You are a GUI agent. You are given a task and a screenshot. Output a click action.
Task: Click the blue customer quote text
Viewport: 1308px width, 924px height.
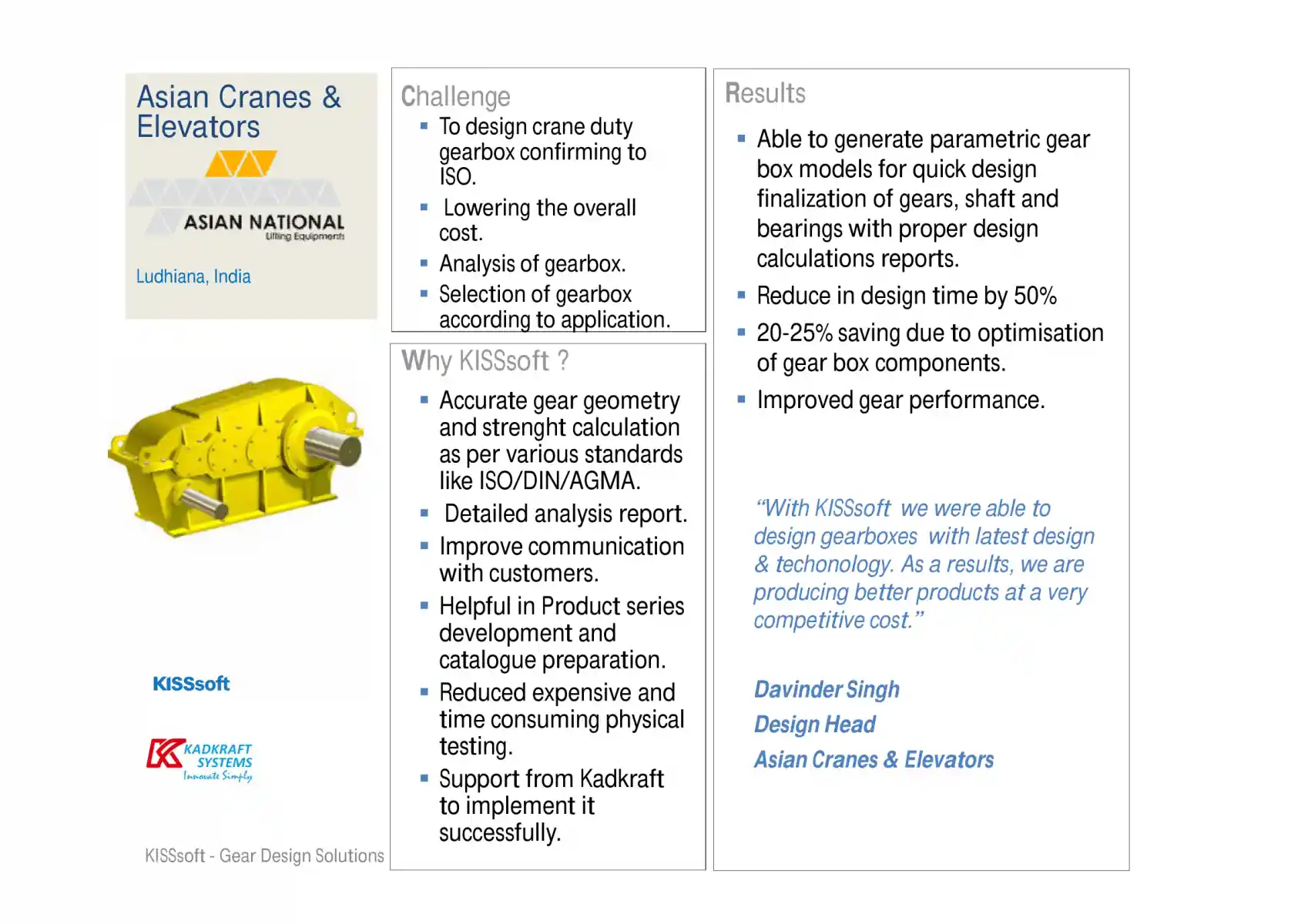[x=924, y=564]
